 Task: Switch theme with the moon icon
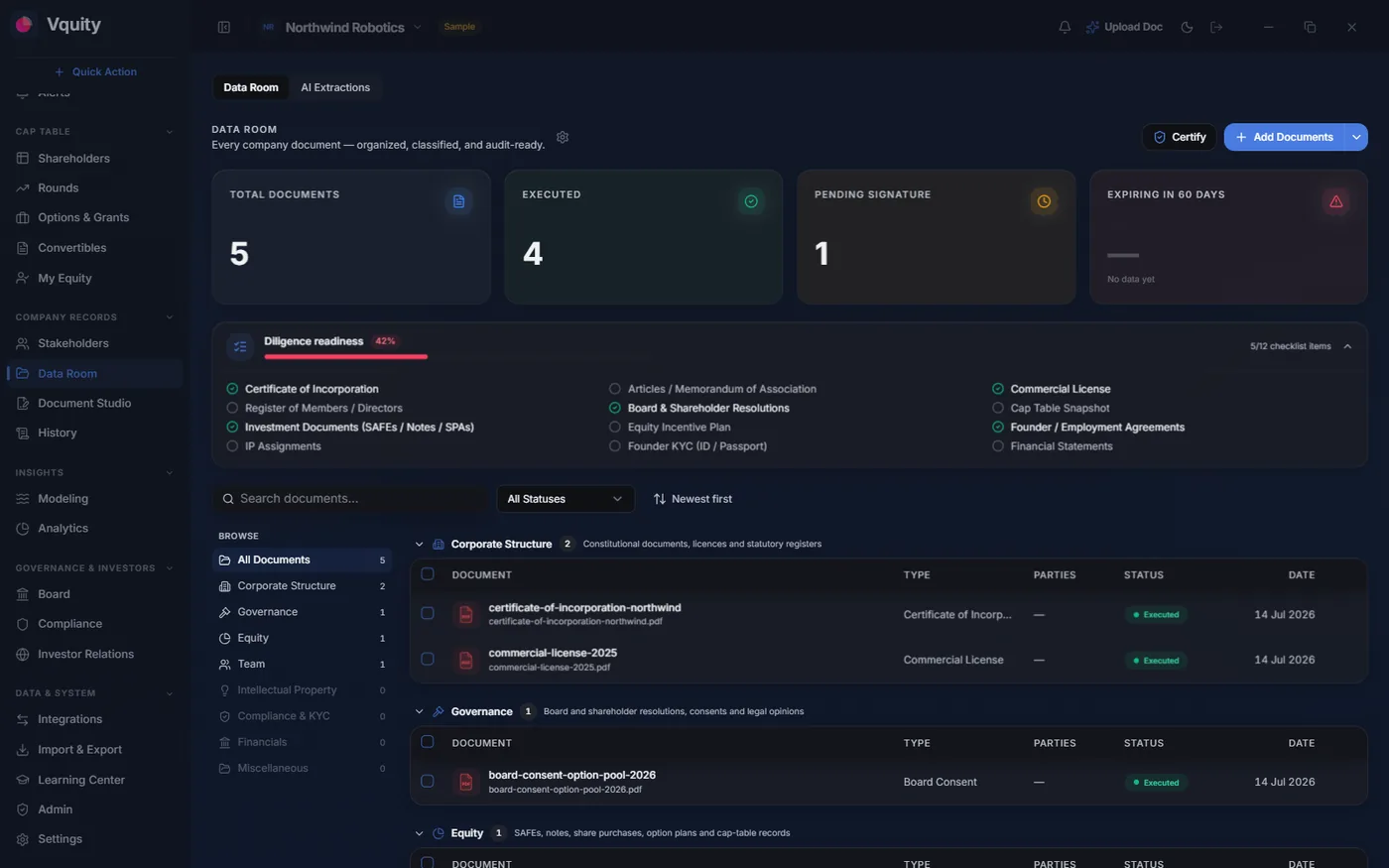[x=1187, y=27]
